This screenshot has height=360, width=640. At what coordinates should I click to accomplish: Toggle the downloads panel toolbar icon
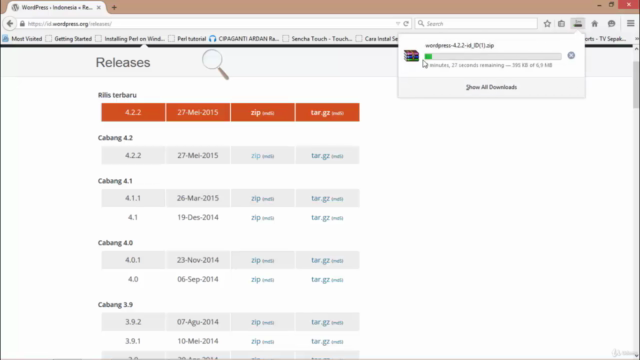[x=578, y=24]
